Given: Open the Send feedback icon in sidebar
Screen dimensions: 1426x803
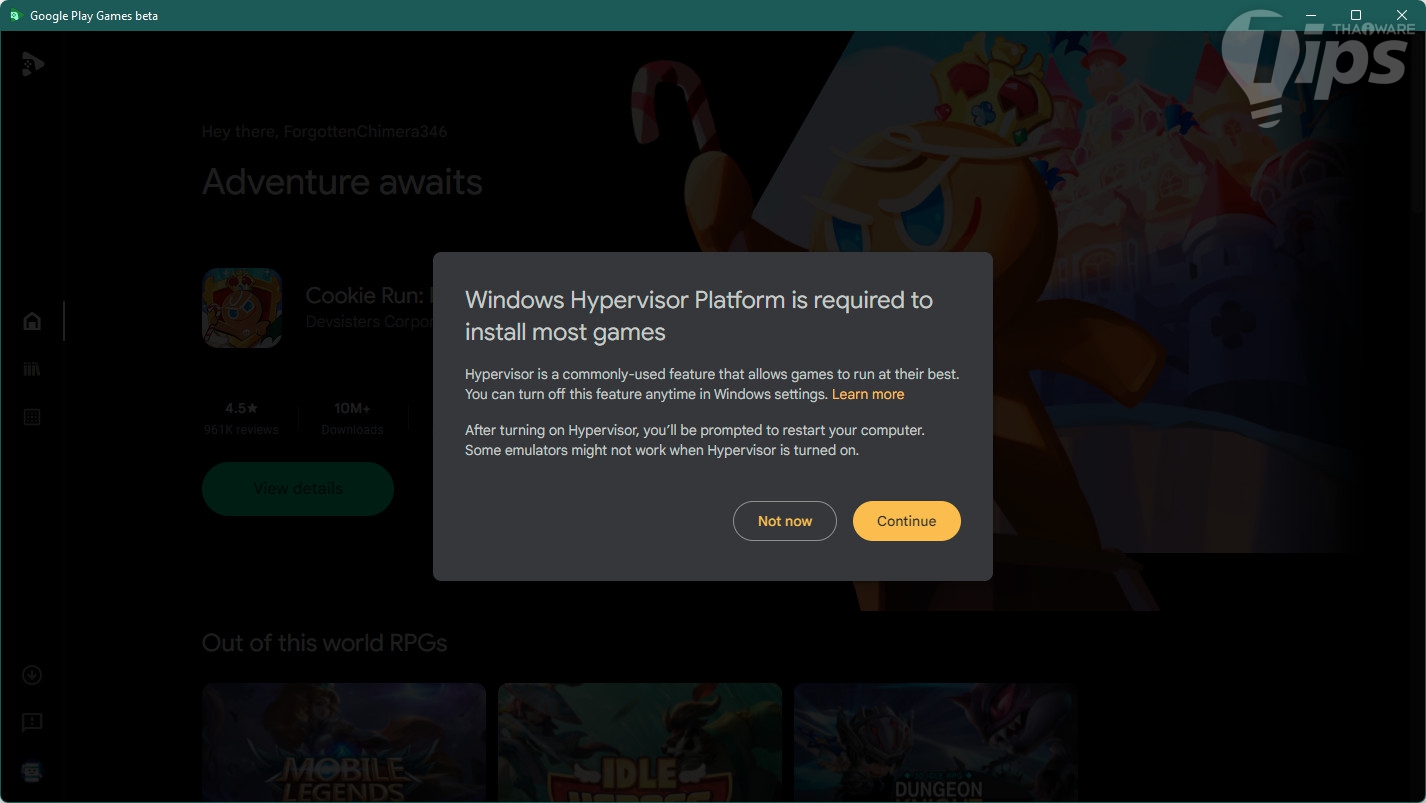Looking at the screenshot, I should click(x=32, y=722).
